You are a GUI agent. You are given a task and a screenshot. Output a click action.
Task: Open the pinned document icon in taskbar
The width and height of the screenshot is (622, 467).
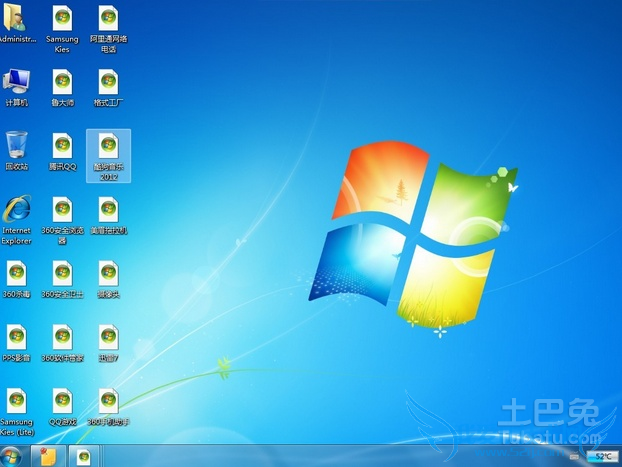84,457
